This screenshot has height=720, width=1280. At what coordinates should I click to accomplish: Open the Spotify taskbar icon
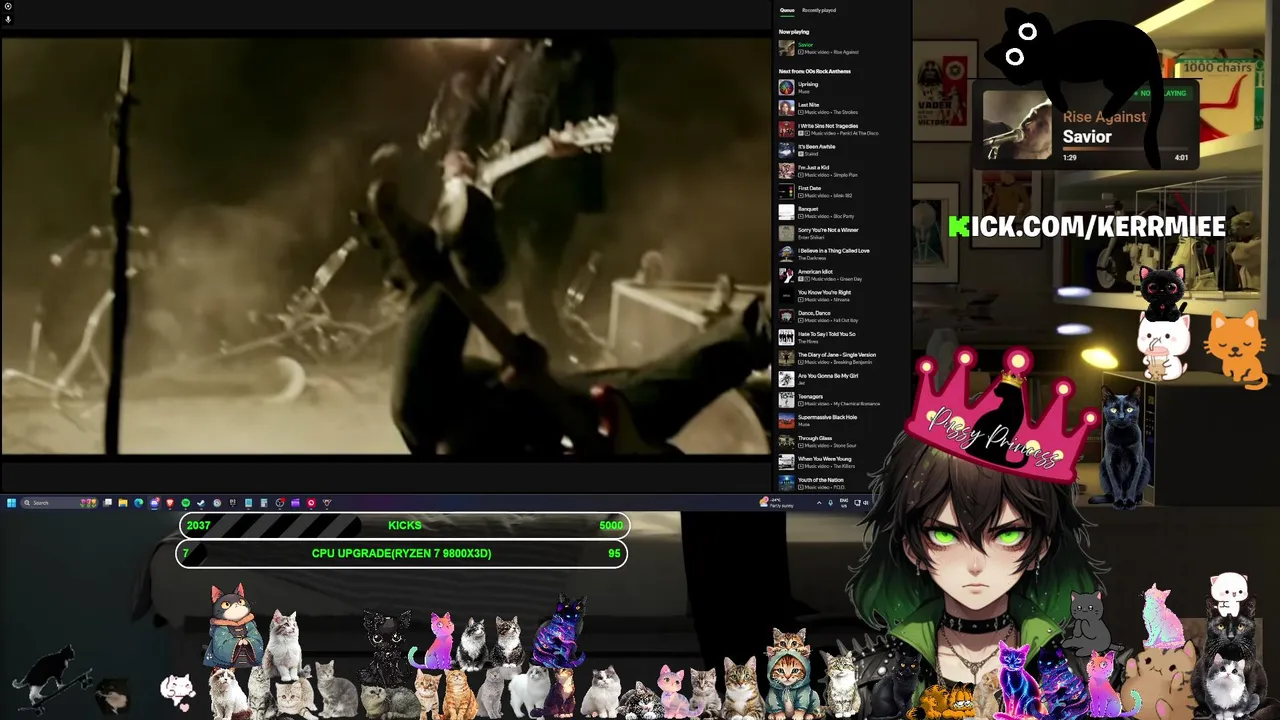[186, 502]
